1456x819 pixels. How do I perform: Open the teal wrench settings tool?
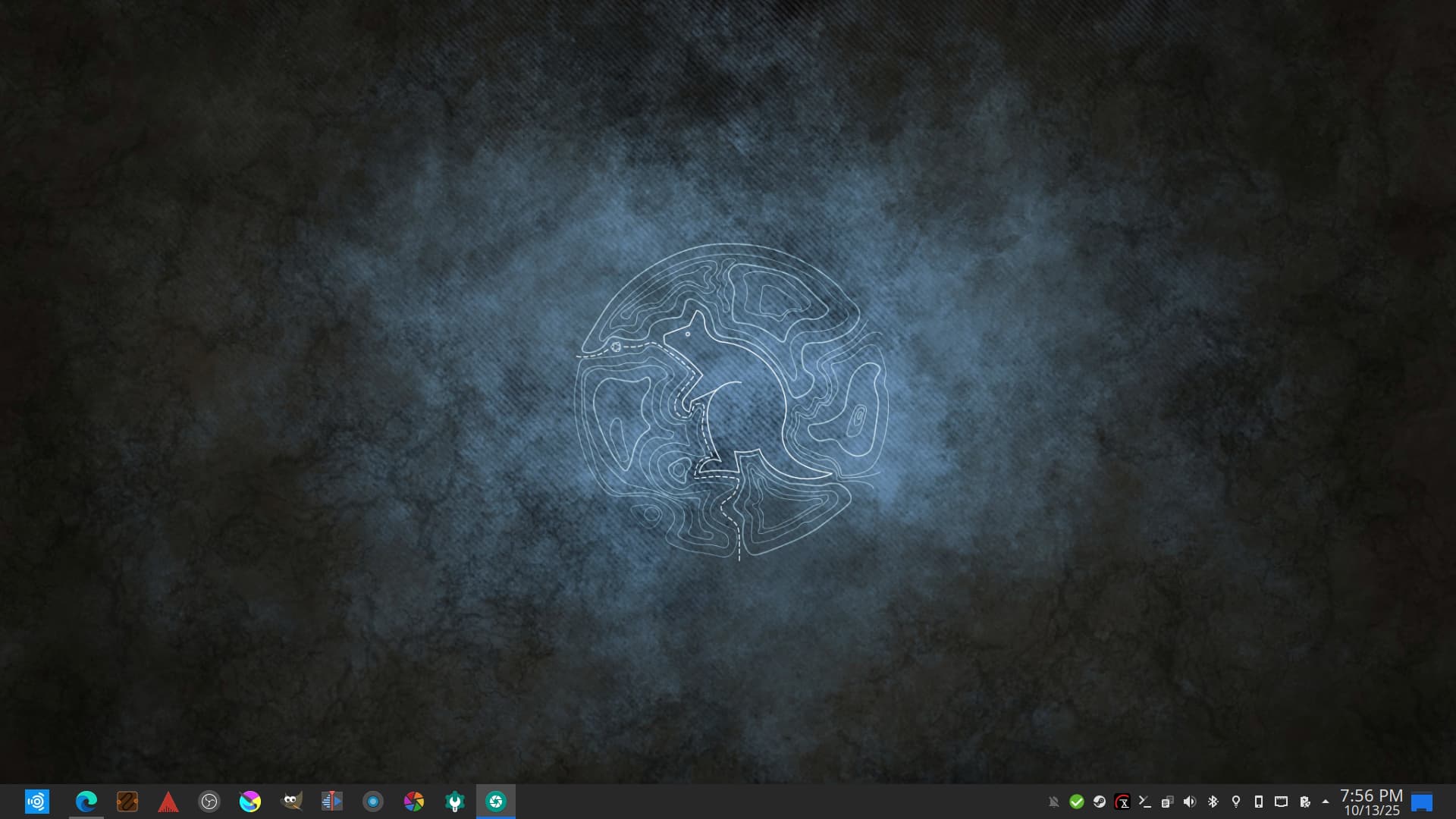455,802
